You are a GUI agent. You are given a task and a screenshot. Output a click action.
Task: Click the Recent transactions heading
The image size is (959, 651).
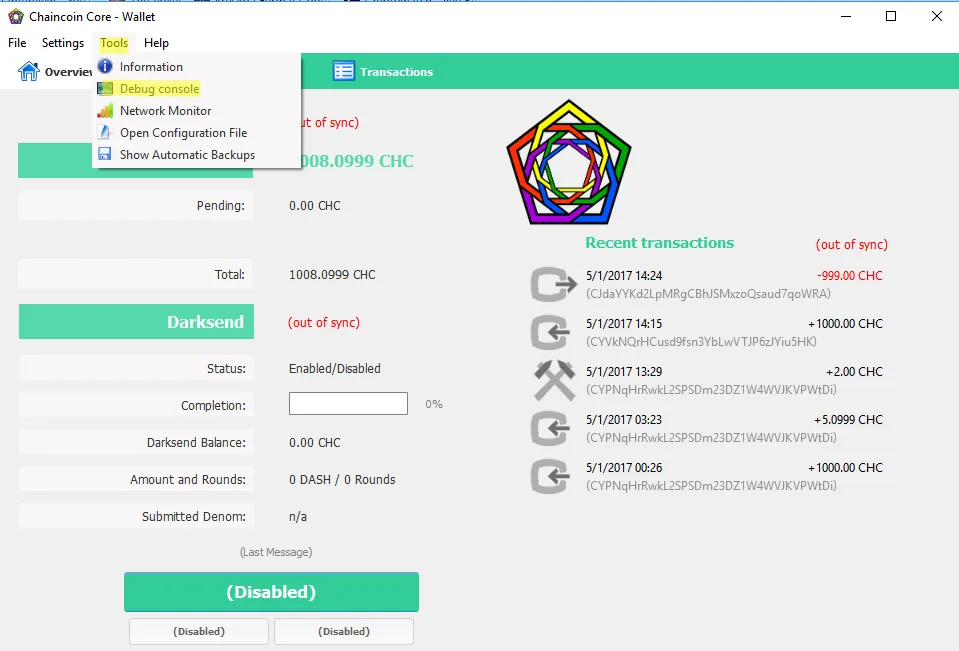pos(659,243)
